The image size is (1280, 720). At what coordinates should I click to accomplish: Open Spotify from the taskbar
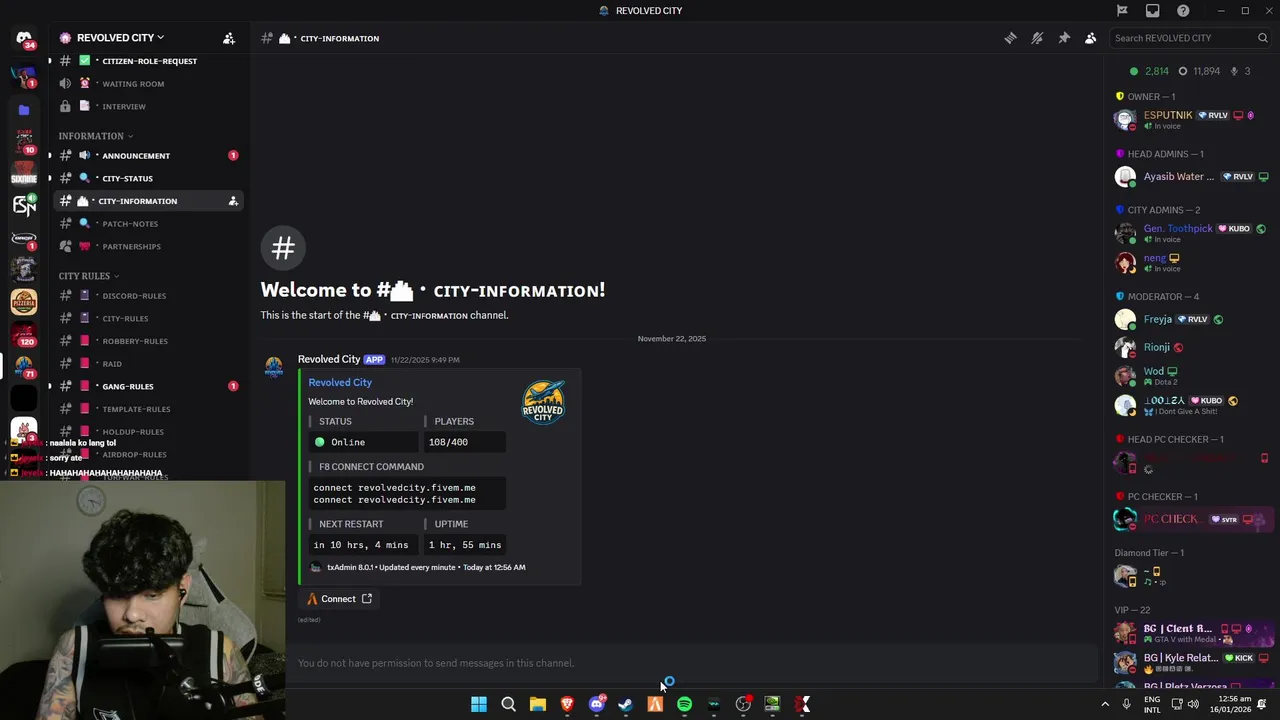(x=684, y=705)
